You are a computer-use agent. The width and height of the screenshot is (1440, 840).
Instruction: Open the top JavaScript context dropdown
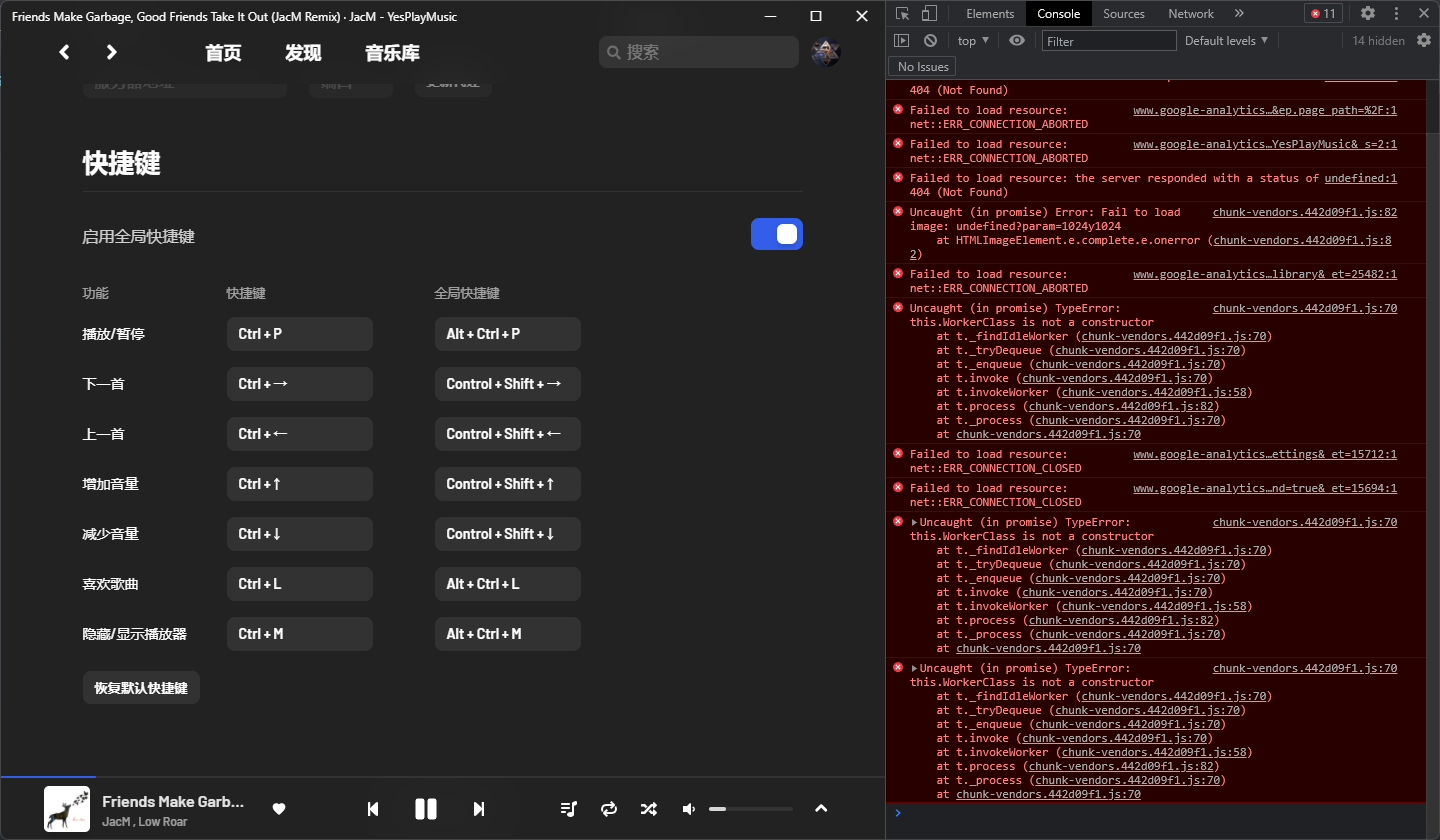pos(973,40)
